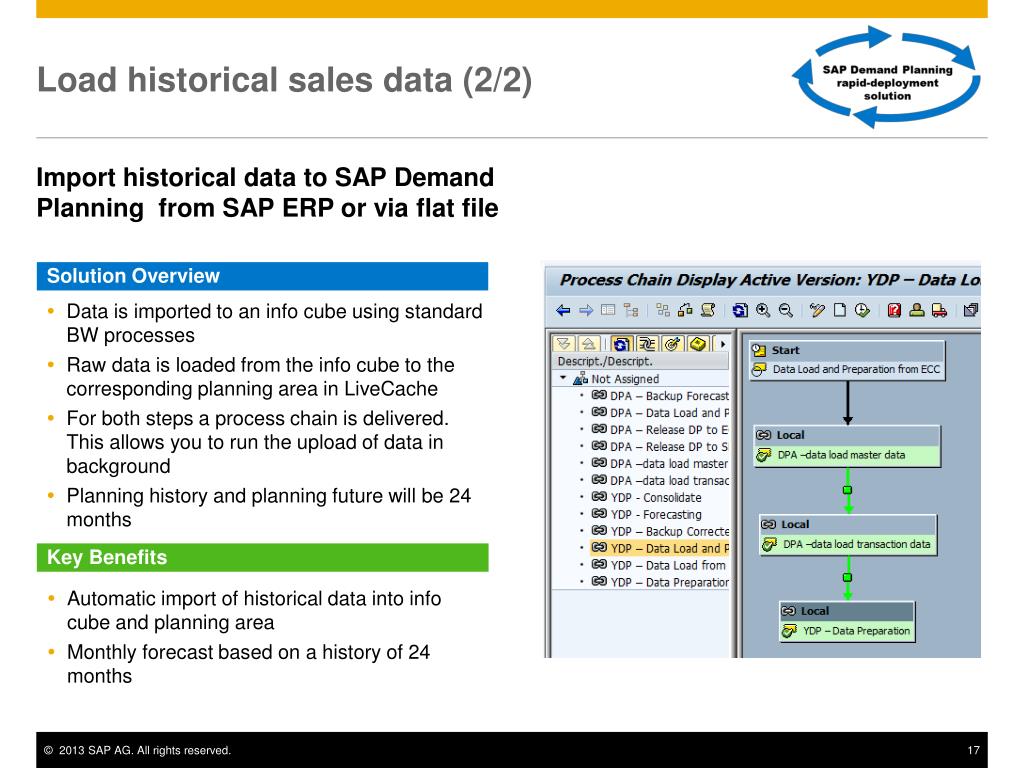Click the network hierarchy toolbar icon
Image resolution: width=1024 pixels, height=768 pixels.
tap(685, 310)
